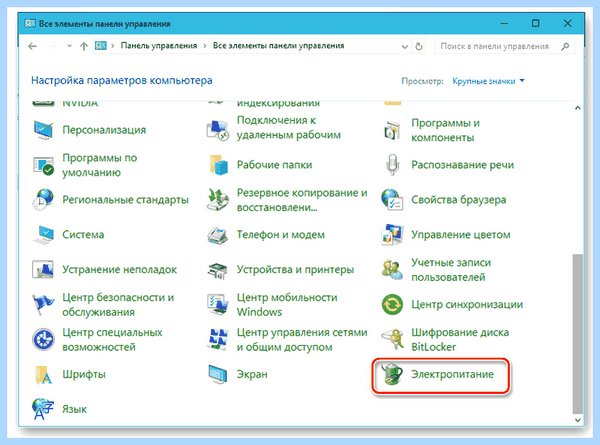Open the Система computer icon
The height and width of the screenshot is (445, 600).
click(x=43, y=235)
